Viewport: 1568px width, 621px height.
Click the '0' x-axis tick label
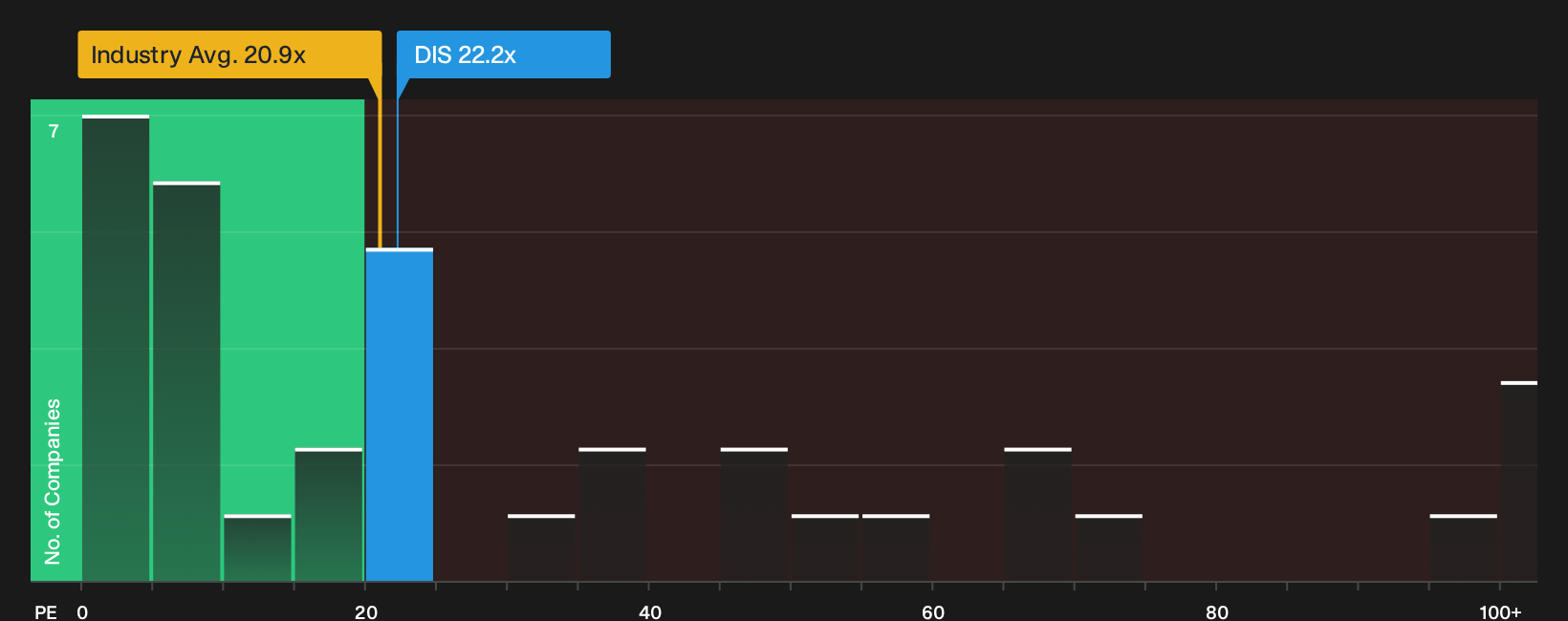coord(82,612)
